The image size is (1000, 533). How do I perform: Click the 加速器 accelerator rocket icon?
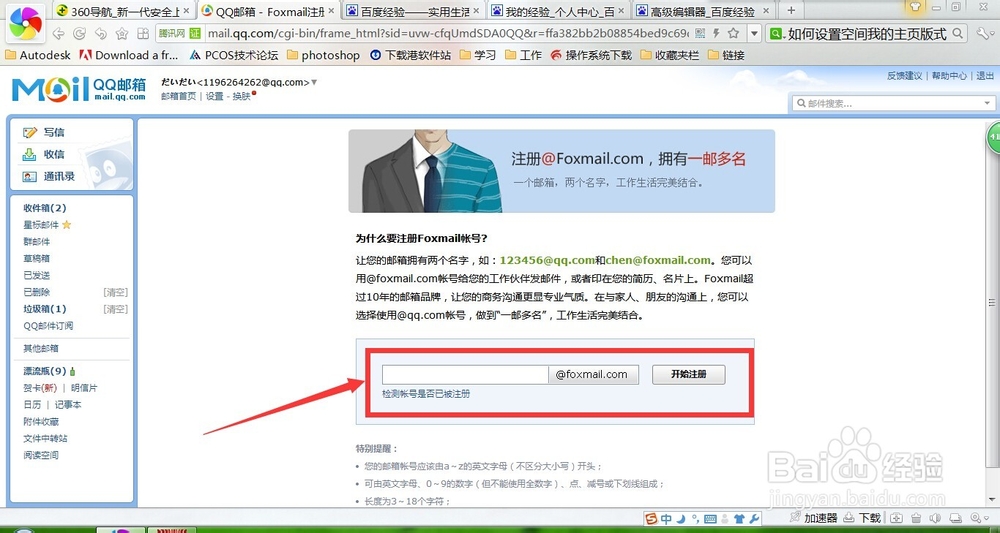click(x=795, y=518)
